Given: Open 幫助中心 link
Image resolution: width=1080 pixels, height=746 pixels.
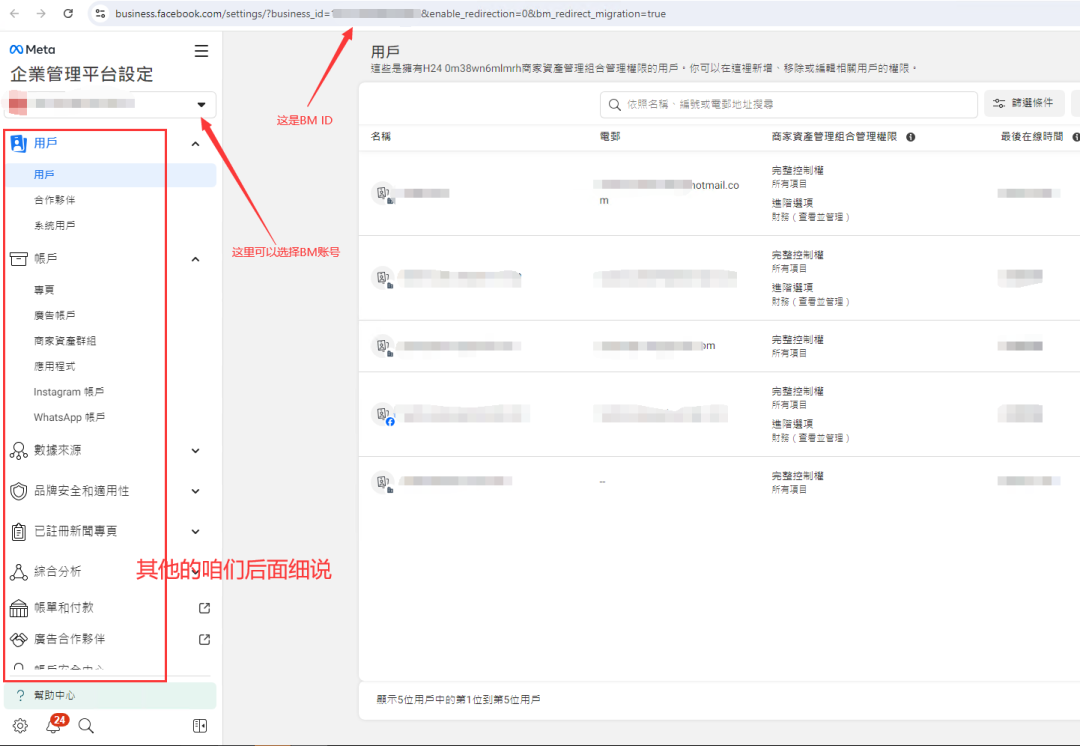Looking at the screenshot, I should (110, 696).
